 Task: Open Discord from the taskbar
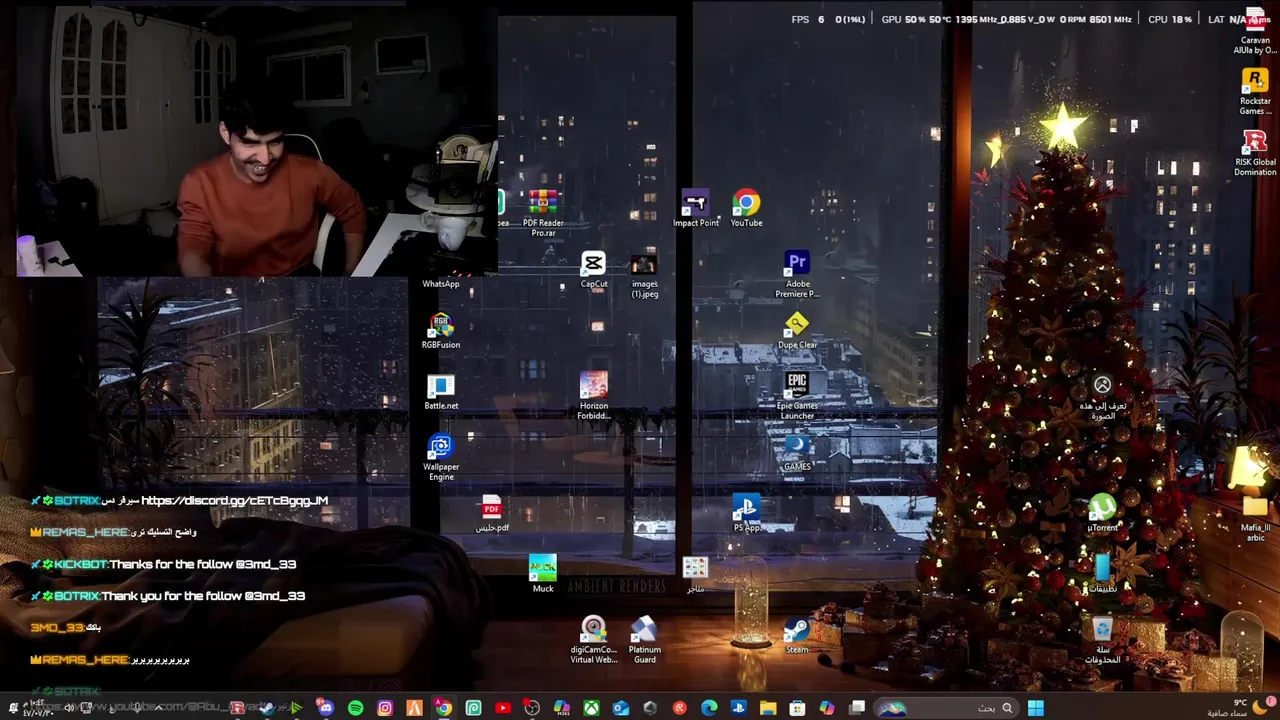point(326,708)
